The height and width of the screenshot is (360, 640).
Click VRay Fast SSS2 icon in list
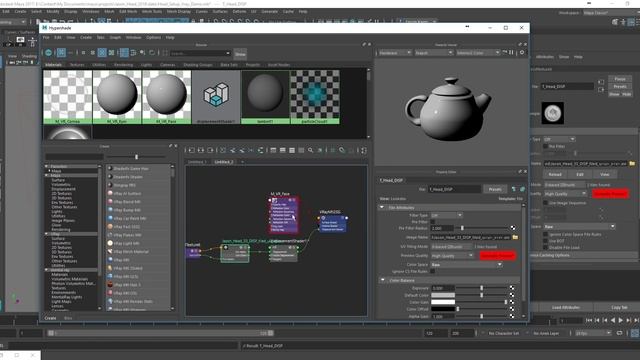(x=110, y=226)
